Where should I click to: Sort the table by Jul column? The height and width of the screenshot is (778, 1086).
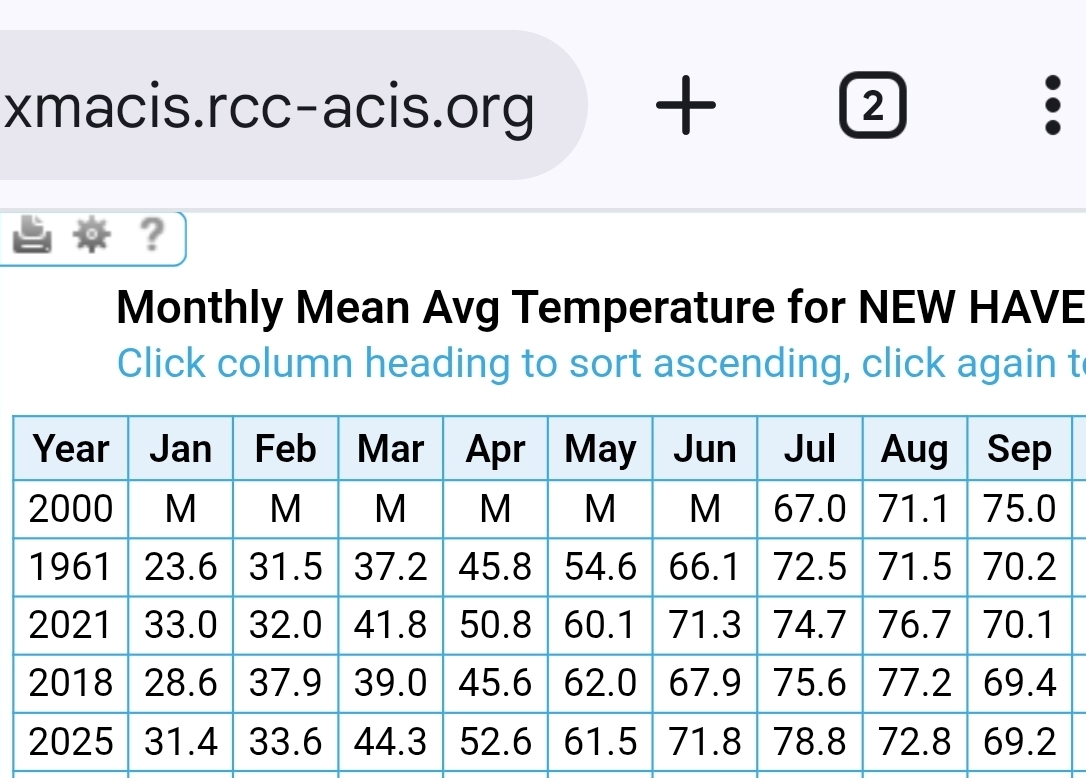pos(810,450)
